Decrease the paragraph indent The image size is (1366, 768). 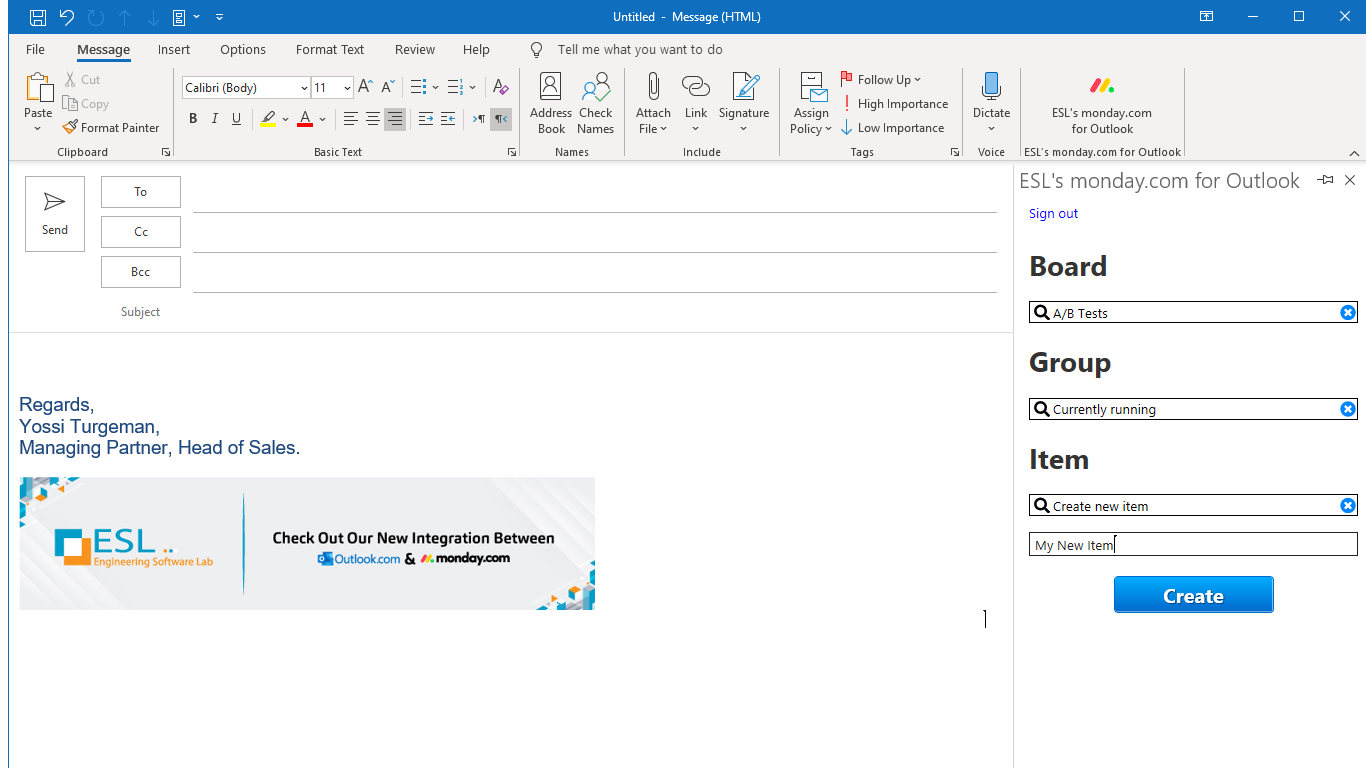pos(426,119)
